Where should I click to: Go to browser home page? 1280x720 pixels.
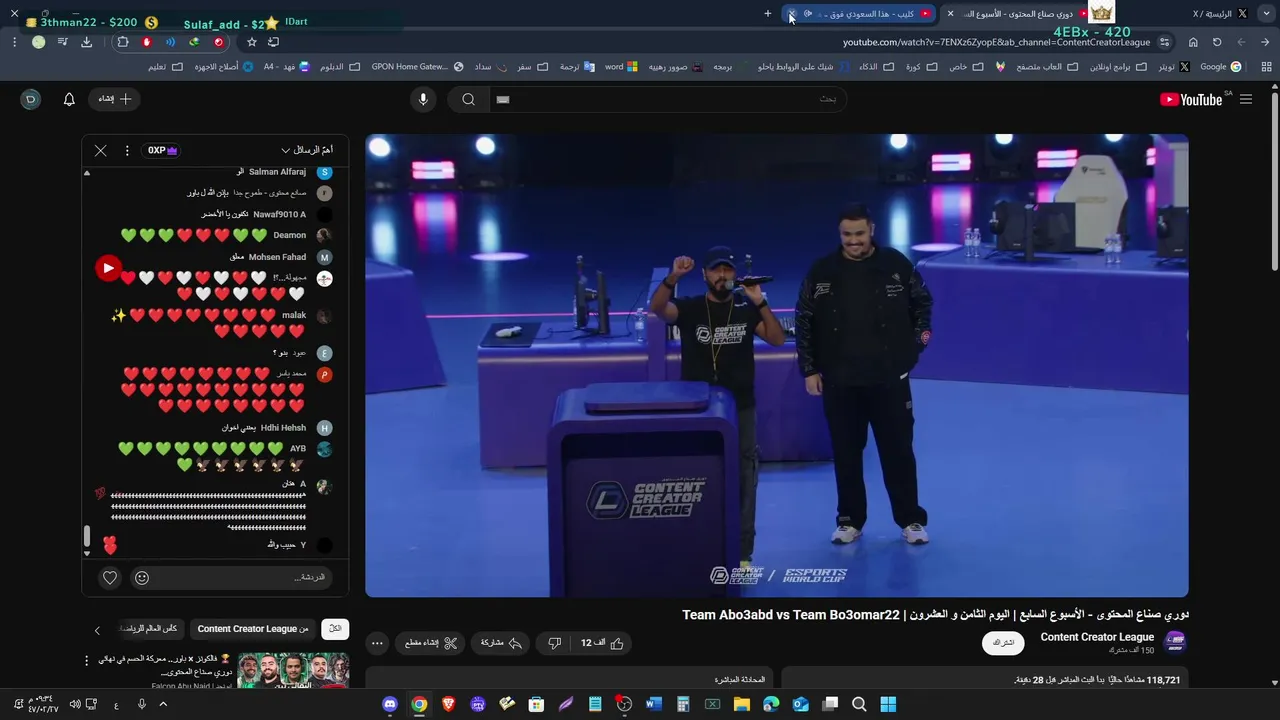click(x=1193, y=42)
